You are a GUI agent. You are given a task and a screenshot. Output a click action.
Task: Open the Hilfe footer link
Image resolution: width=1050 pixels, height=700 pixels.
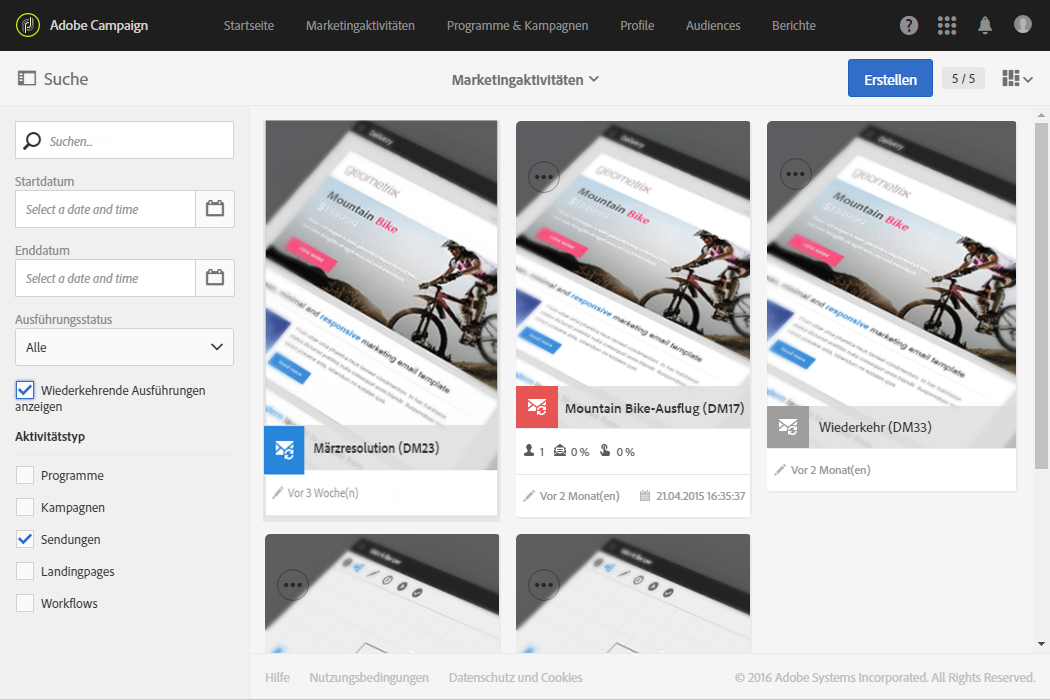[277, 677]
